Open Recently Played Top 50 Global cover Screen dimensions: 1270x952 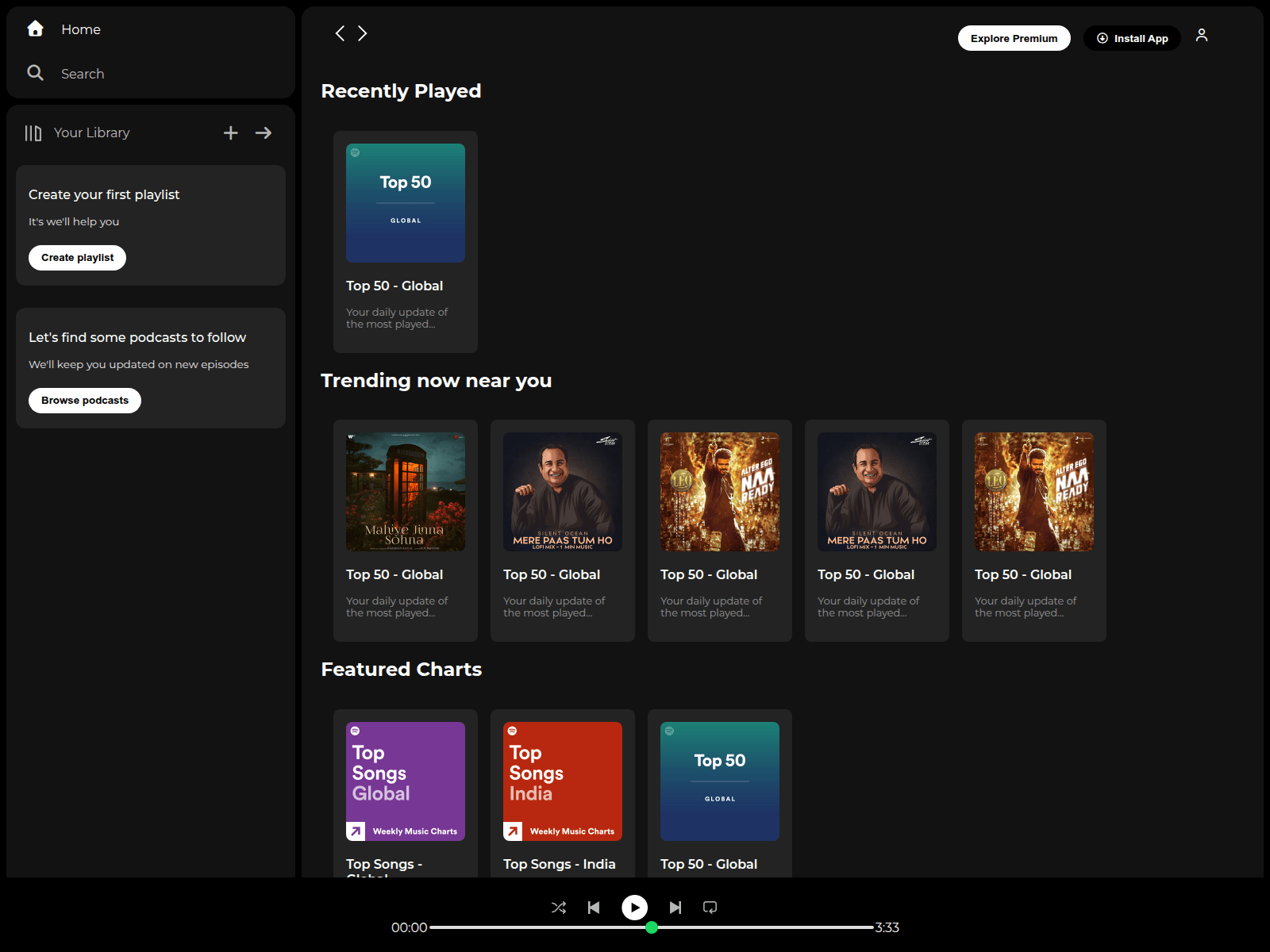point(406,203)
